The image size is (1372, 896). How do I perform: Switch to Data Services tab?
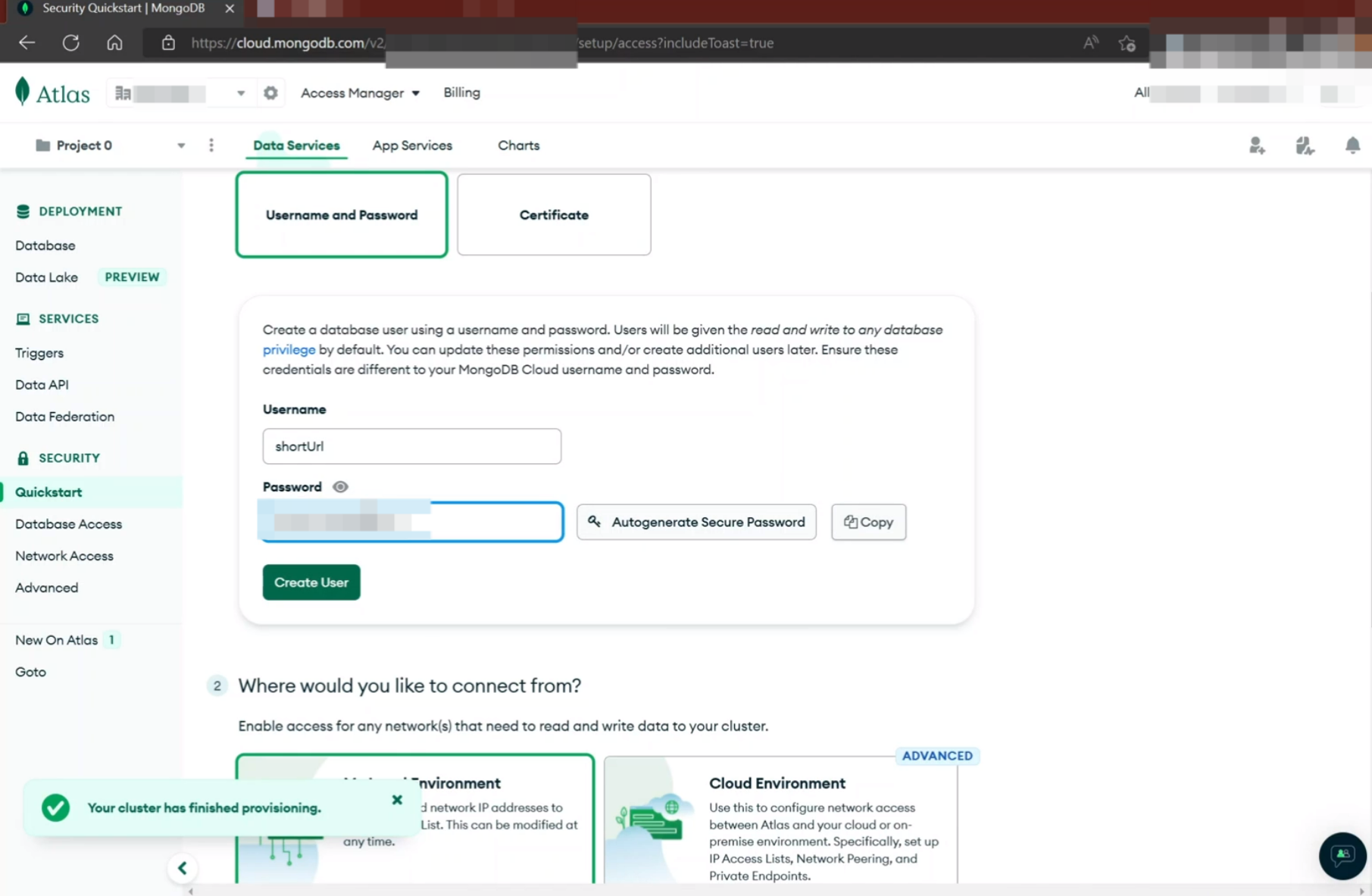[x=296, y=145]
